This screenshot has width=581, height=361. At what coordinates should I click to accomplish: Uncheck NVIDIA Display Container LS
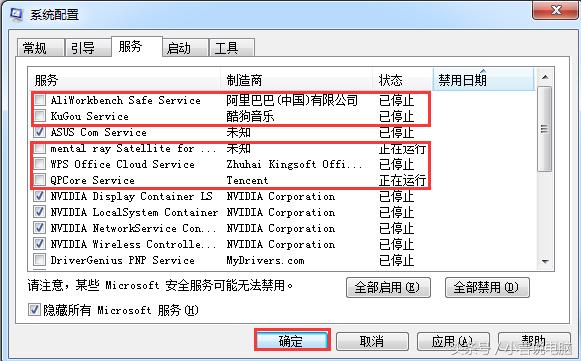click(40, 196)
